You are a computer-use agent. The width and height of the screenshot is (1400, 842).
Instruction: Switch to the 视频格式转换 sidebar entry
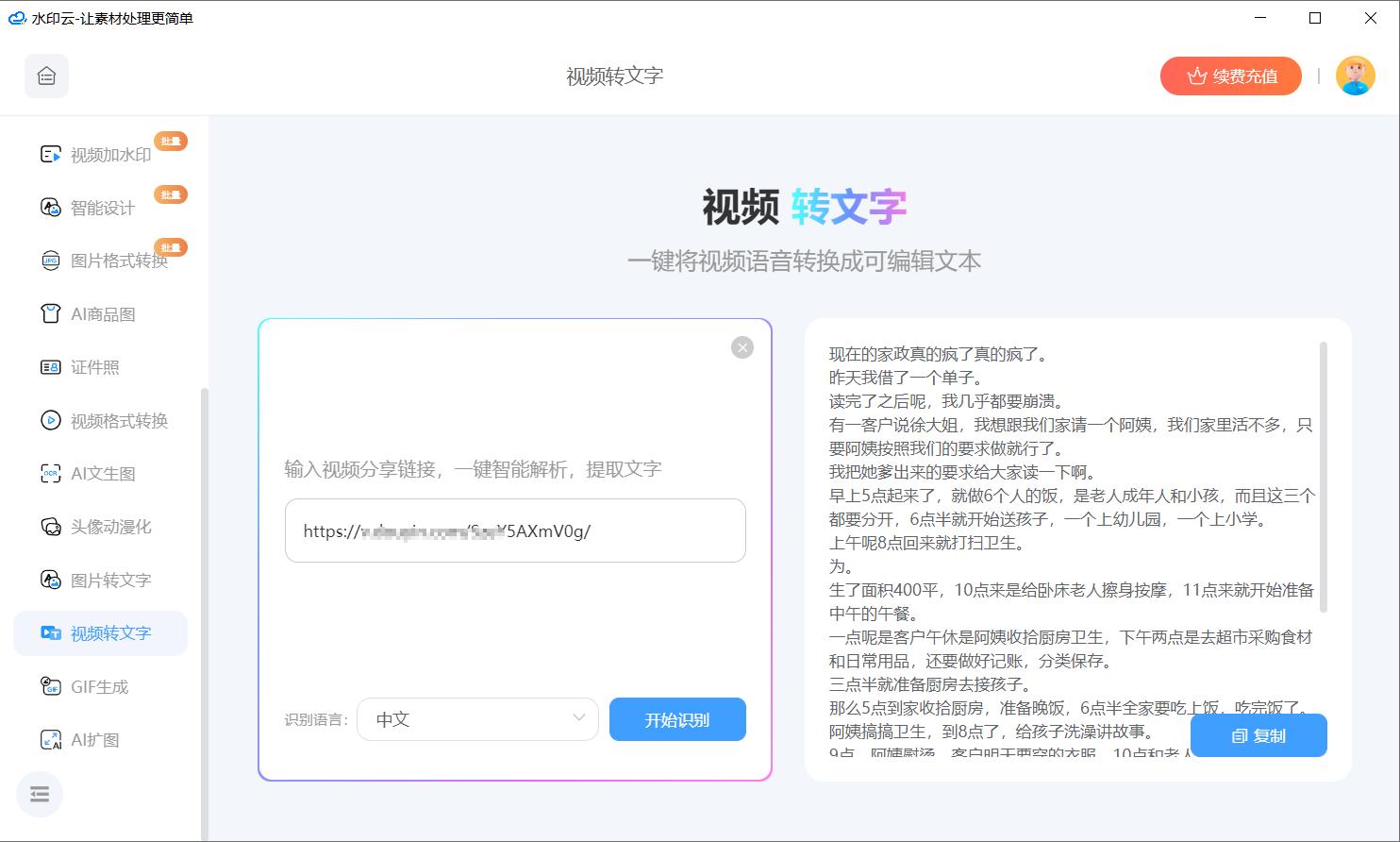[50, 420]
